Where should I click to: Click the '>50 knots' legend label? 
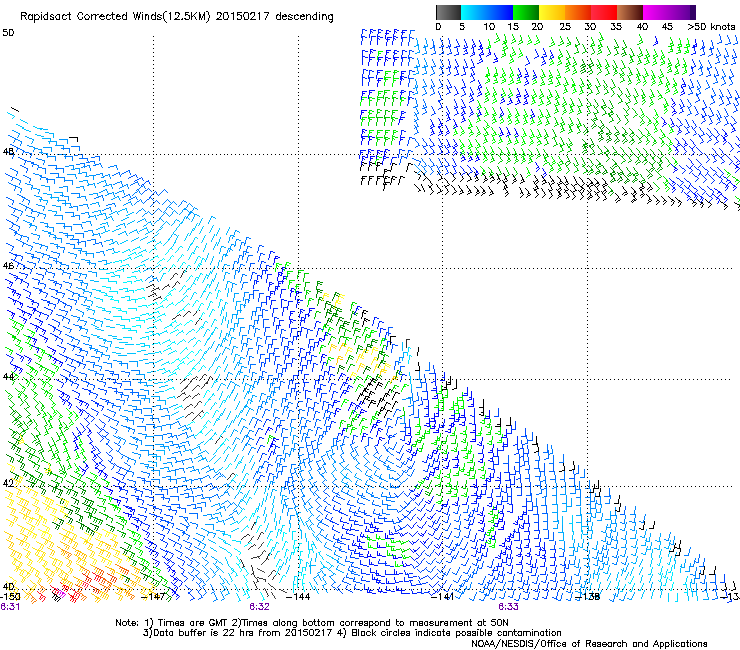[711, 27]
